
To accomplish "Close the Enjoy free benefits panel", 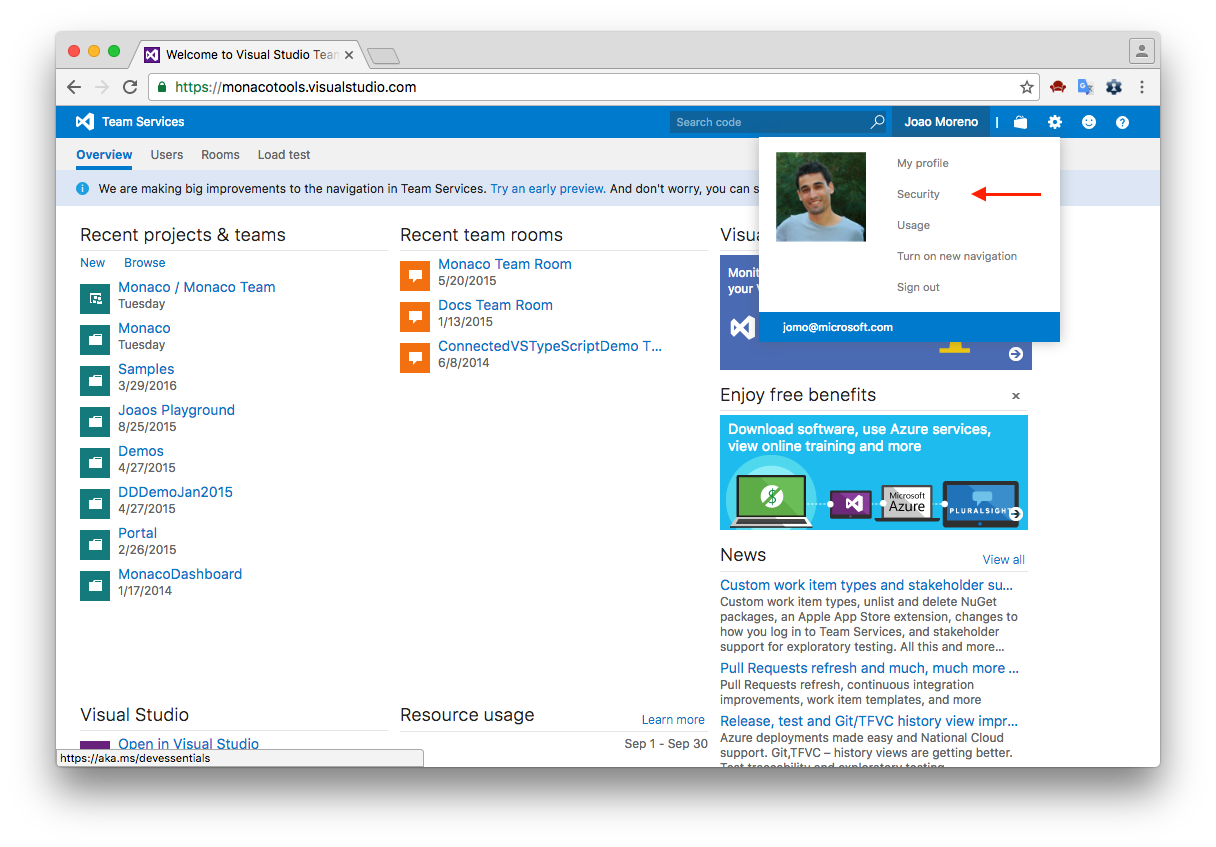I will click(x=1016, y=396).
